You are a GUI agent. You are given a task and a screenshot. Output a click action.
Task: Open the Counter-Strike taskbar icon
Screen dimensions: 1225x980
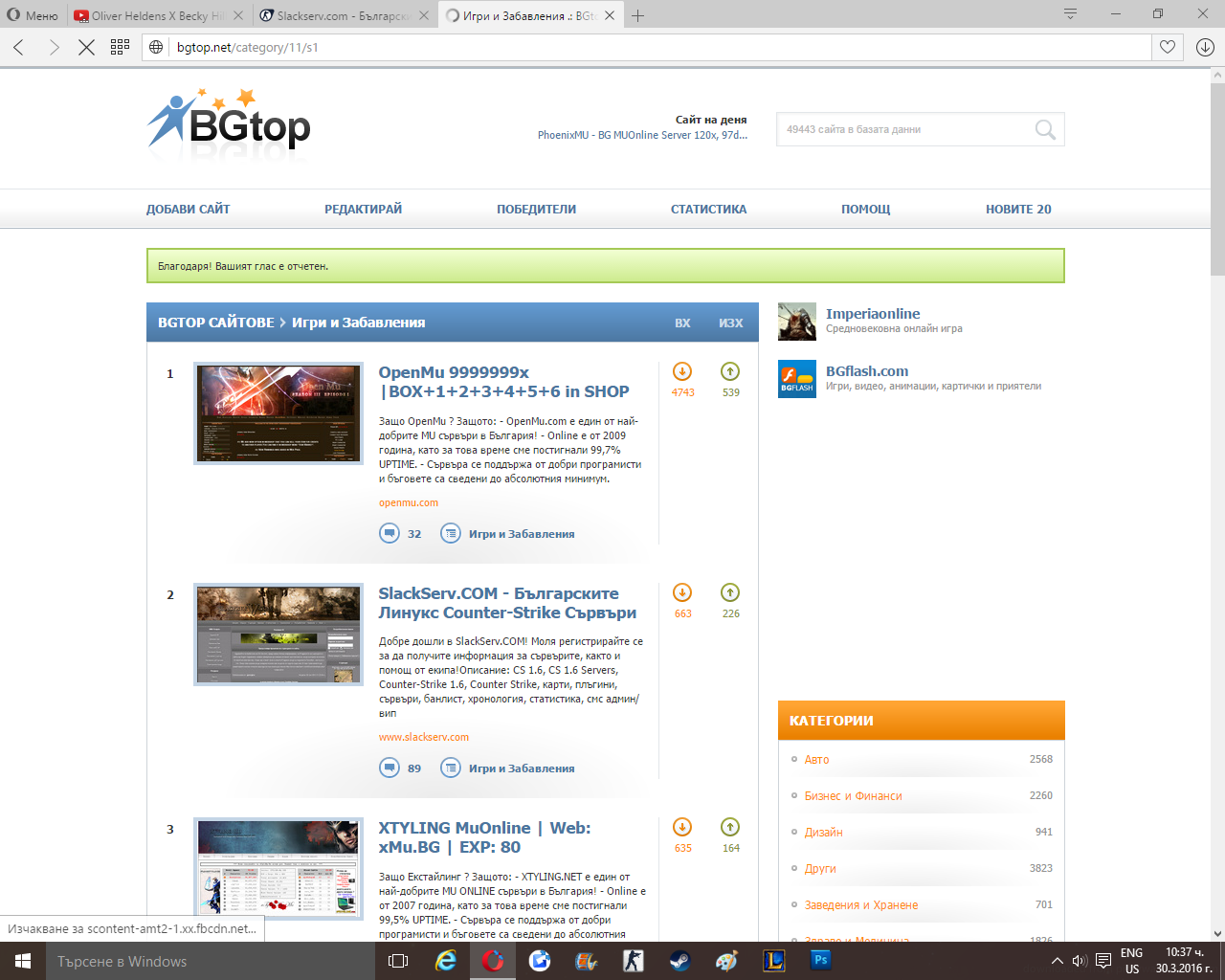pos(634,961)
